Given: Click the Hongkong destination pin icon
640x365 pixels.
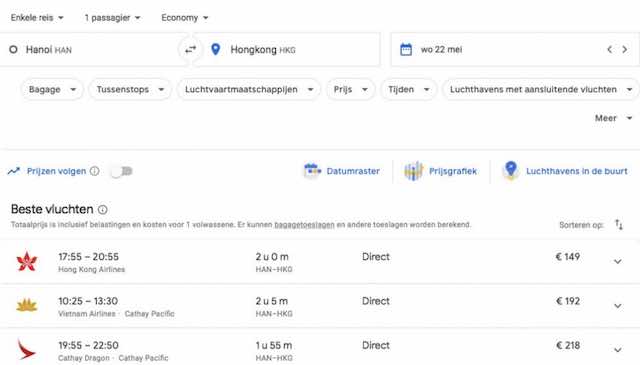Looking at the screenshot, I should (x=216, y=49).
